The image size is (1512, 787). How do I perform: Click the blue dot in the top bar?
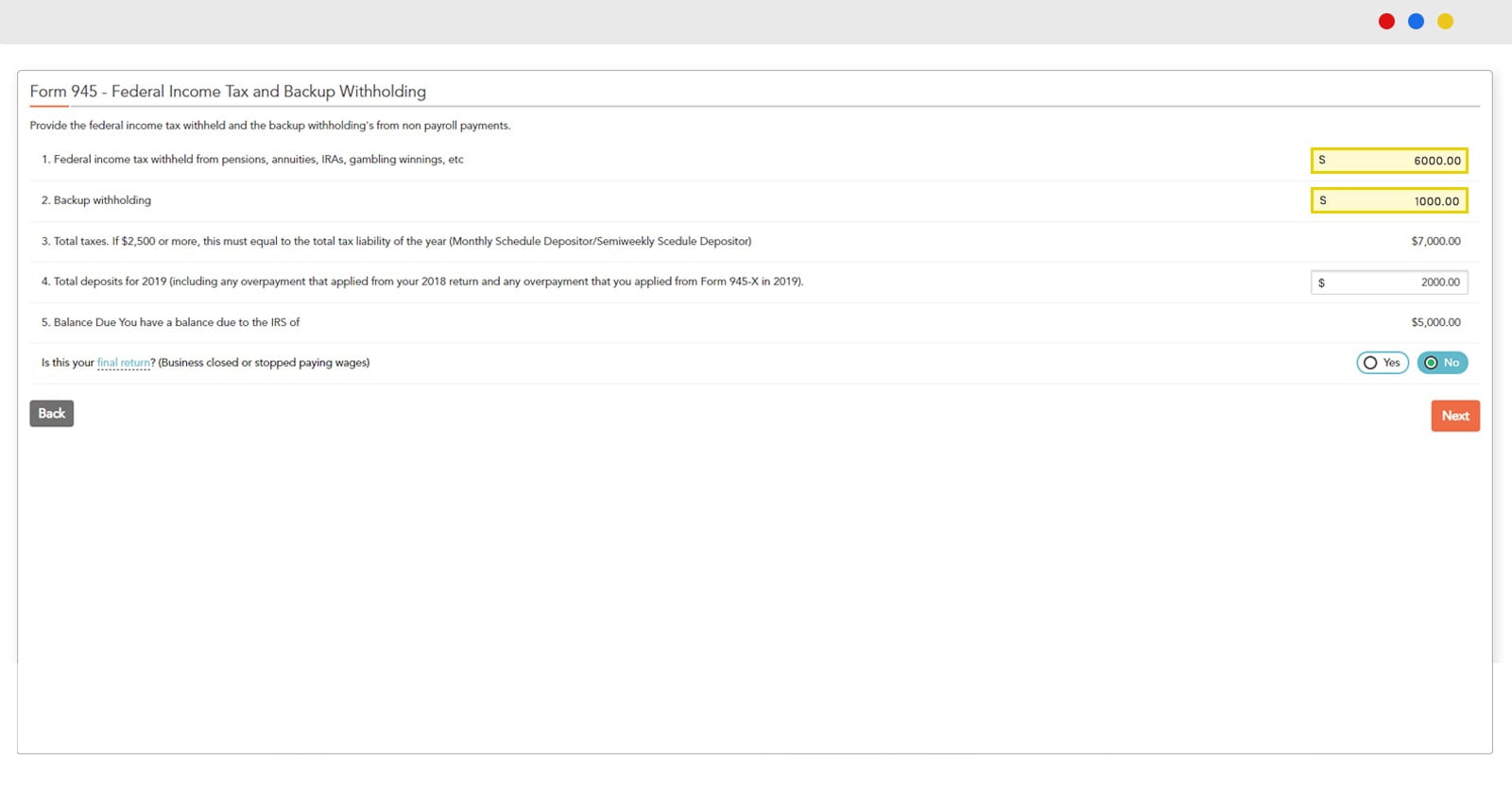1416,22
